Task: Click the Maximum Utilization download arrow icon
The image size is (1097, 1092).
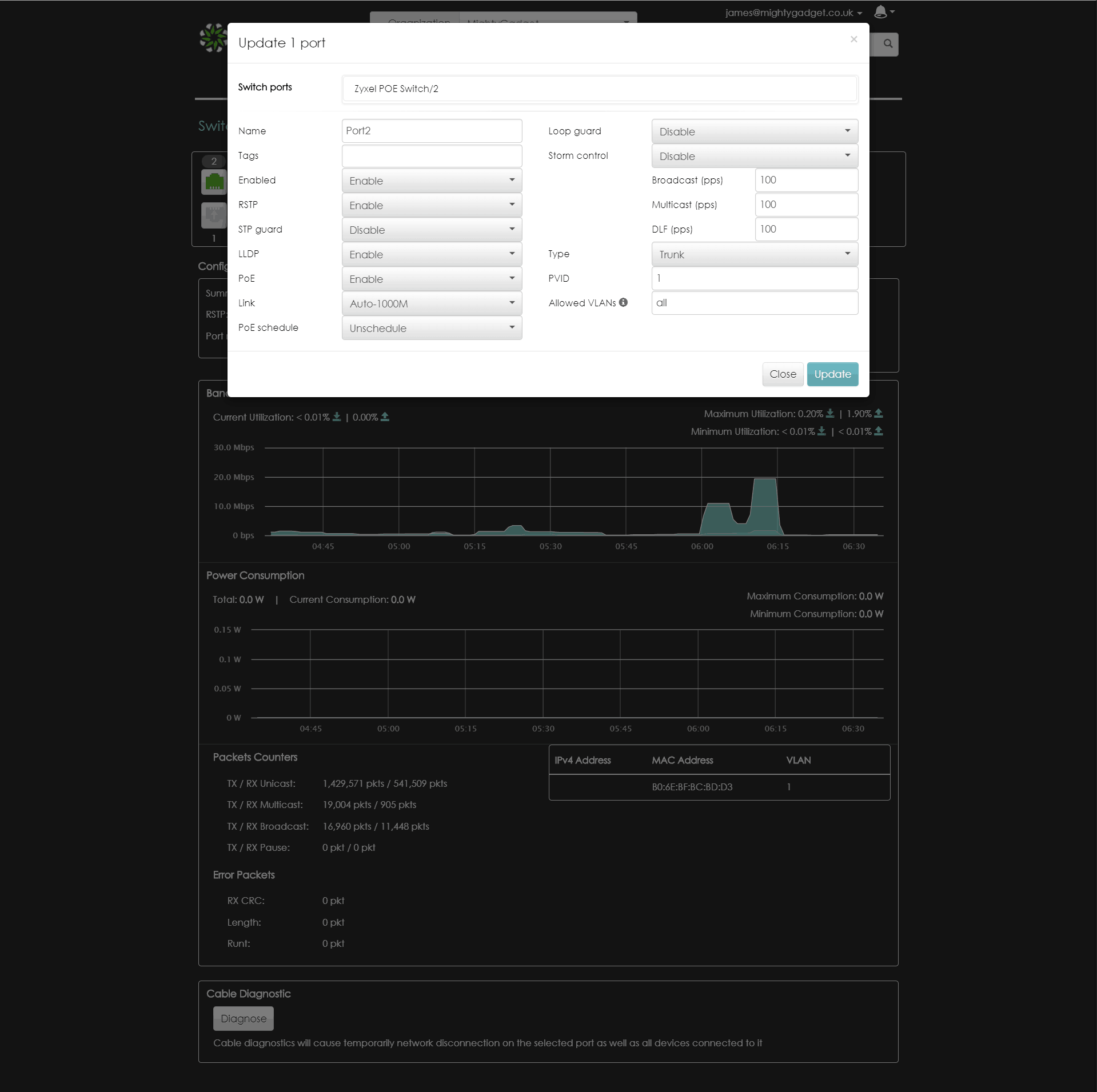Action: click(x=830, y=413)
